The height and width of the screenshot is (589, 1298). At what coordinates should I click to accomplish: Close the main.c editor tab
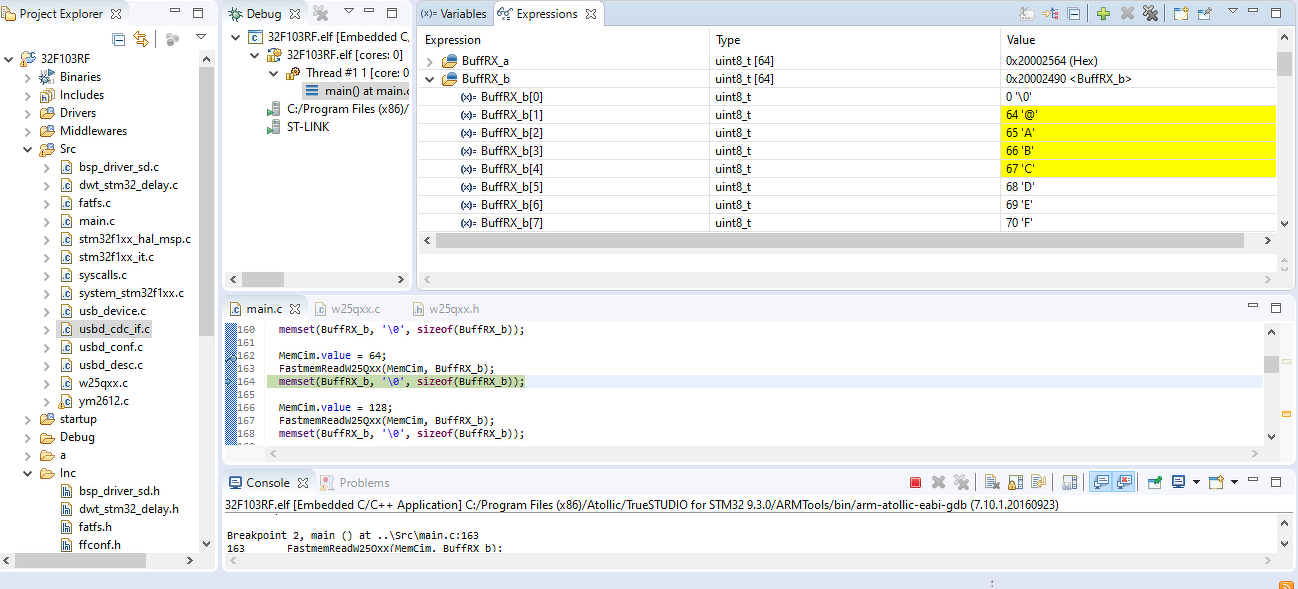point(295,310)
